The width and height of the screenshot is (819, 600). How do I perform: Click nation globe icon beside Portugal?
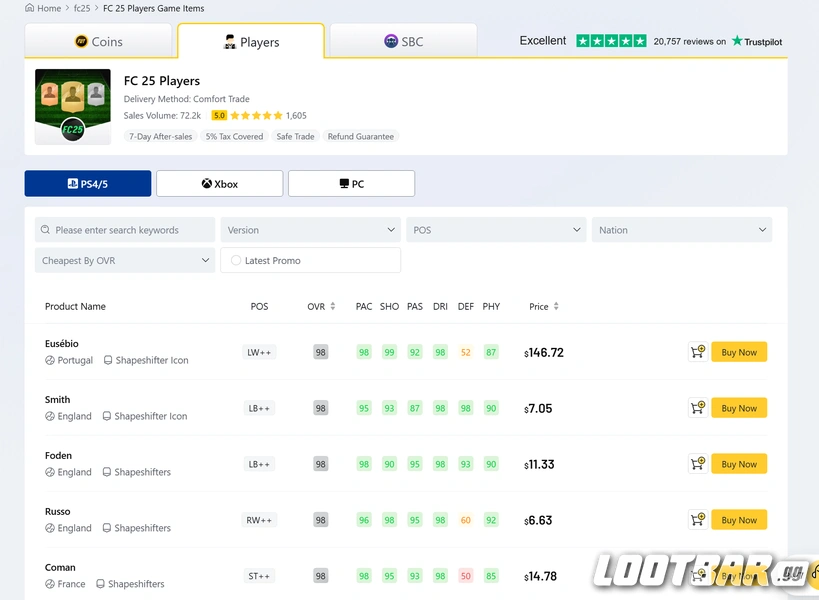tap(50, 360)
